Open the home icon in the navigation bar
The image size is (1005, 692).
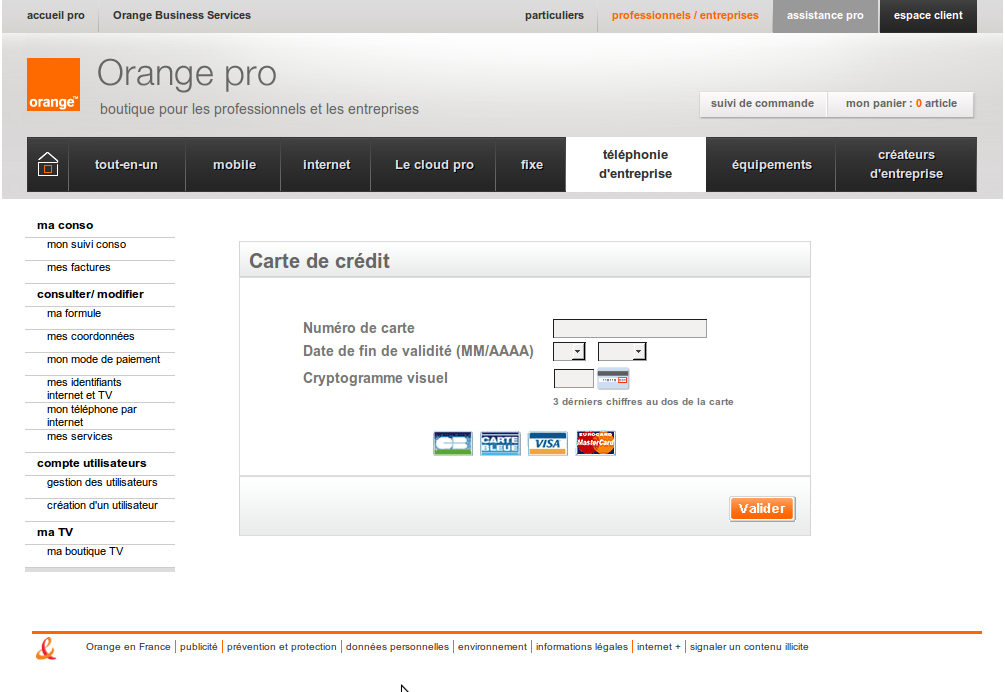[x=48, y=165]
